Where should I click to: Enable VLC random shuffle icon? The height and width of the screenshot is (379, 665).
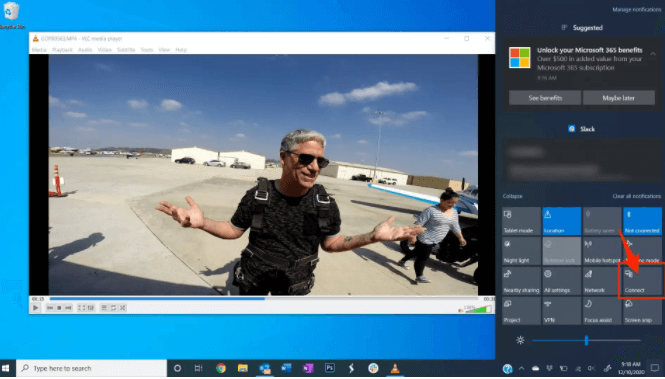(x=123, y=309)
